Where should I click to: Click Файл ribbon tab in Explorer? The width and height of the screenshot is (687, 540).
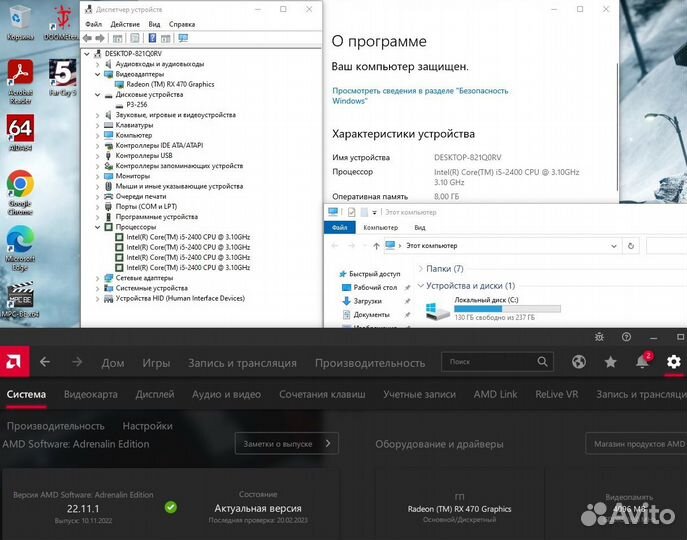[340, 227]
